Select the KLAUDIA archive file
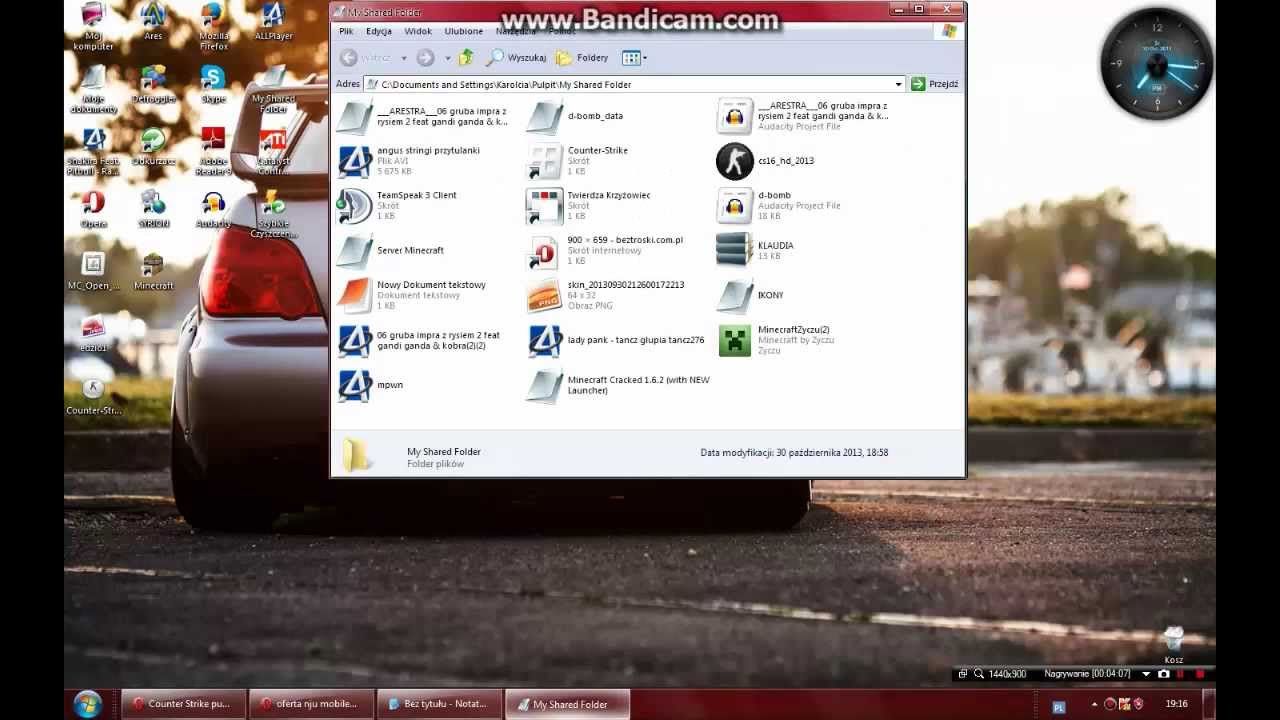The image size is (1280, 720). pyautogui.click(x=756, y=250)
